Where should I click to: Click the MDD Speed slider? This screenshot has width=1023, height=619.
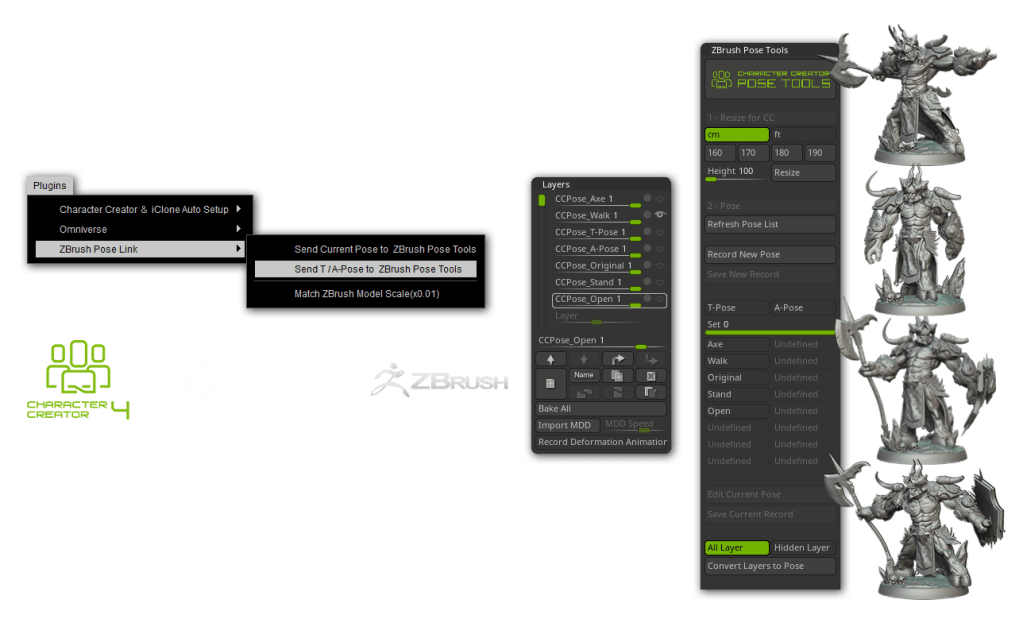point(634,425)
